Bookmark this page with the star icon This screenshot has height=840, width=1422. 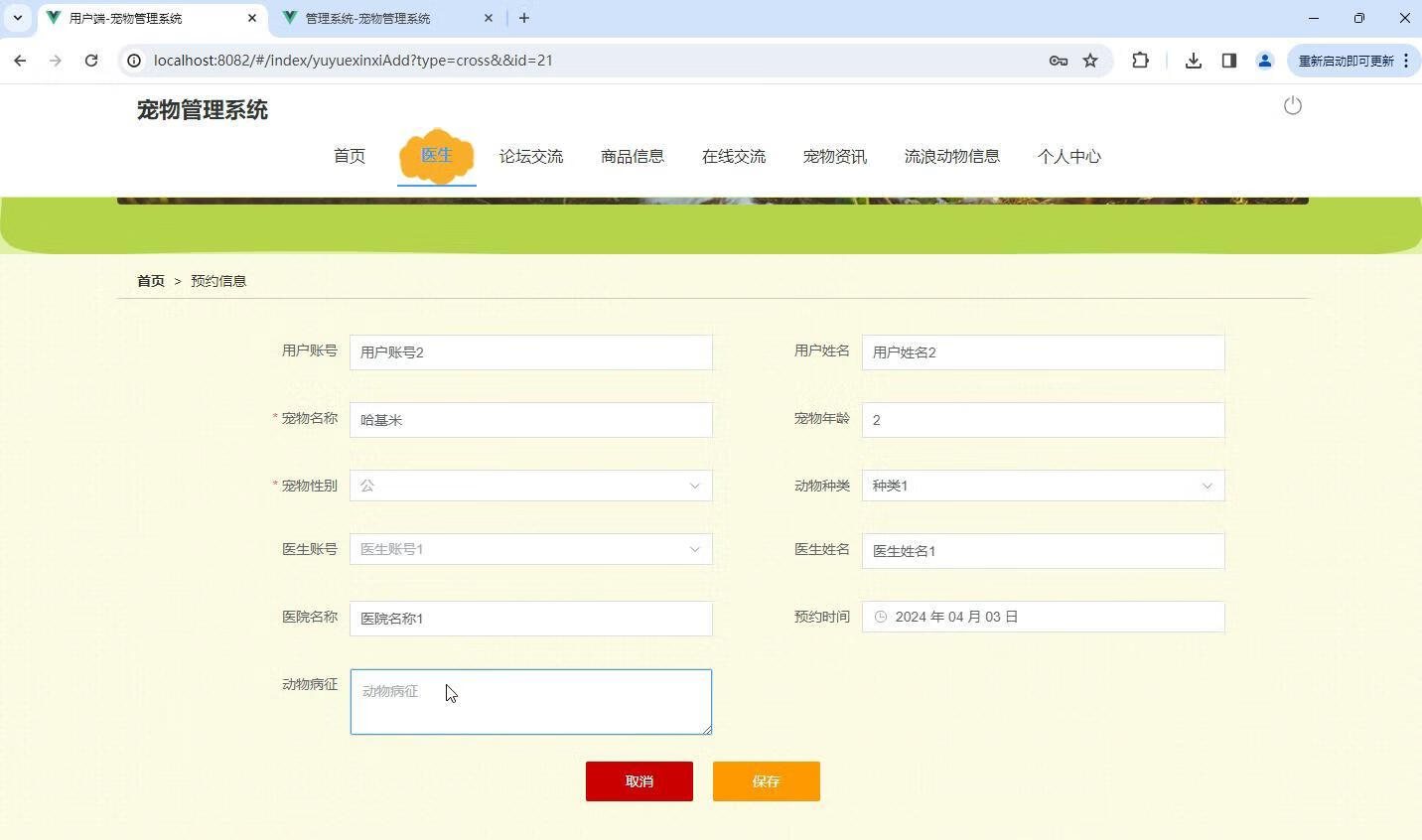pyautogui.click(x=1090, y=61)
